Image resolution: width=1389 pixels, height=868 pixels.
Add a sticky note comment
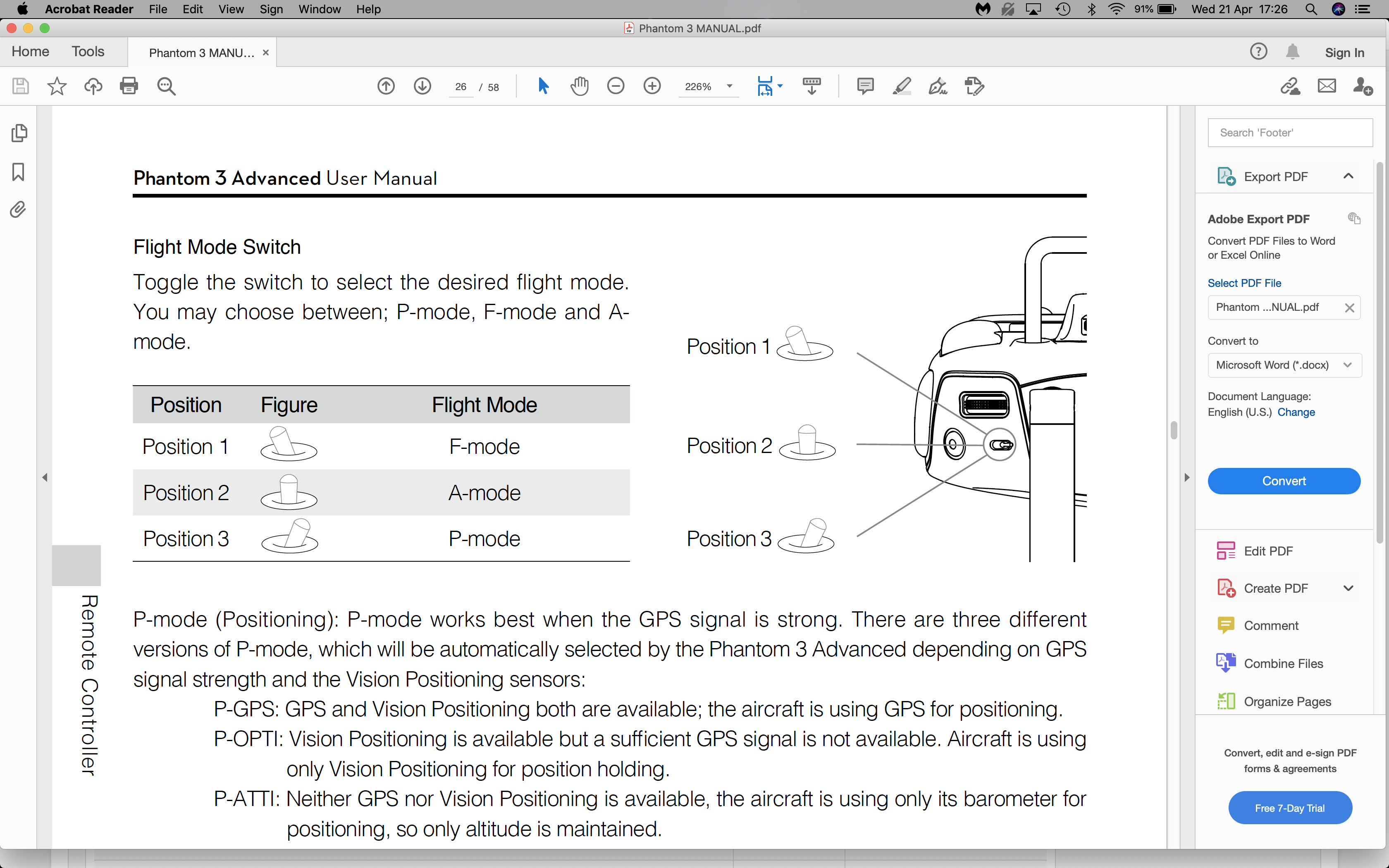[x=865, y=86]
